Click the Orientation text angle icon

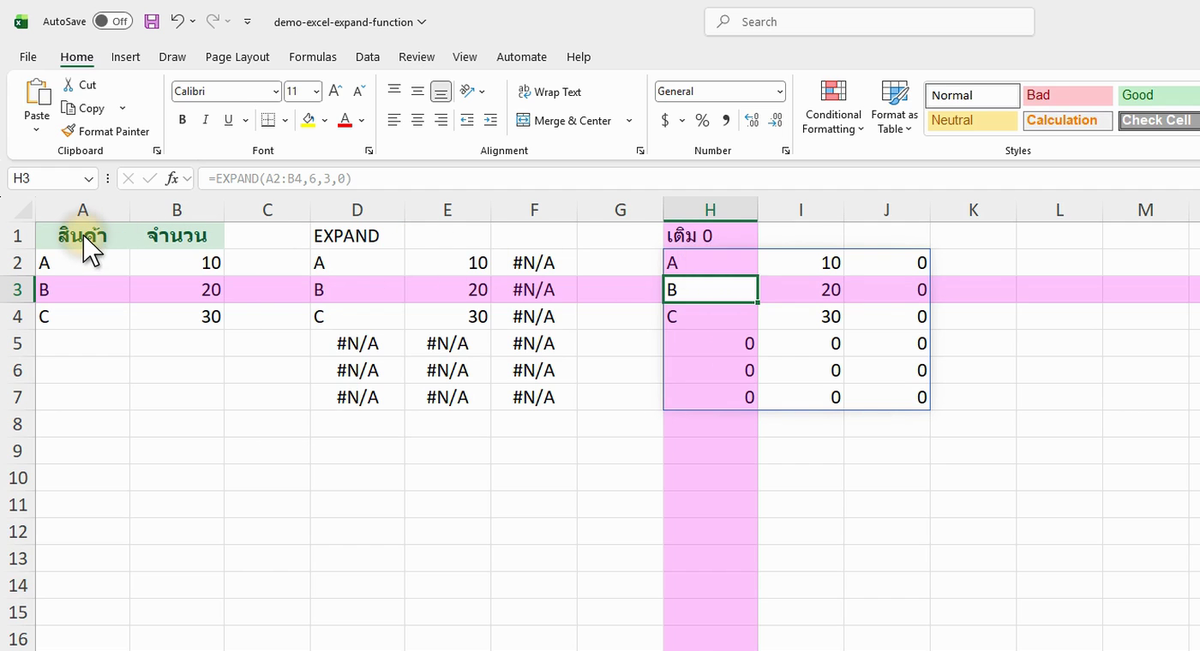pyautogui.click(x=467, y=91)
